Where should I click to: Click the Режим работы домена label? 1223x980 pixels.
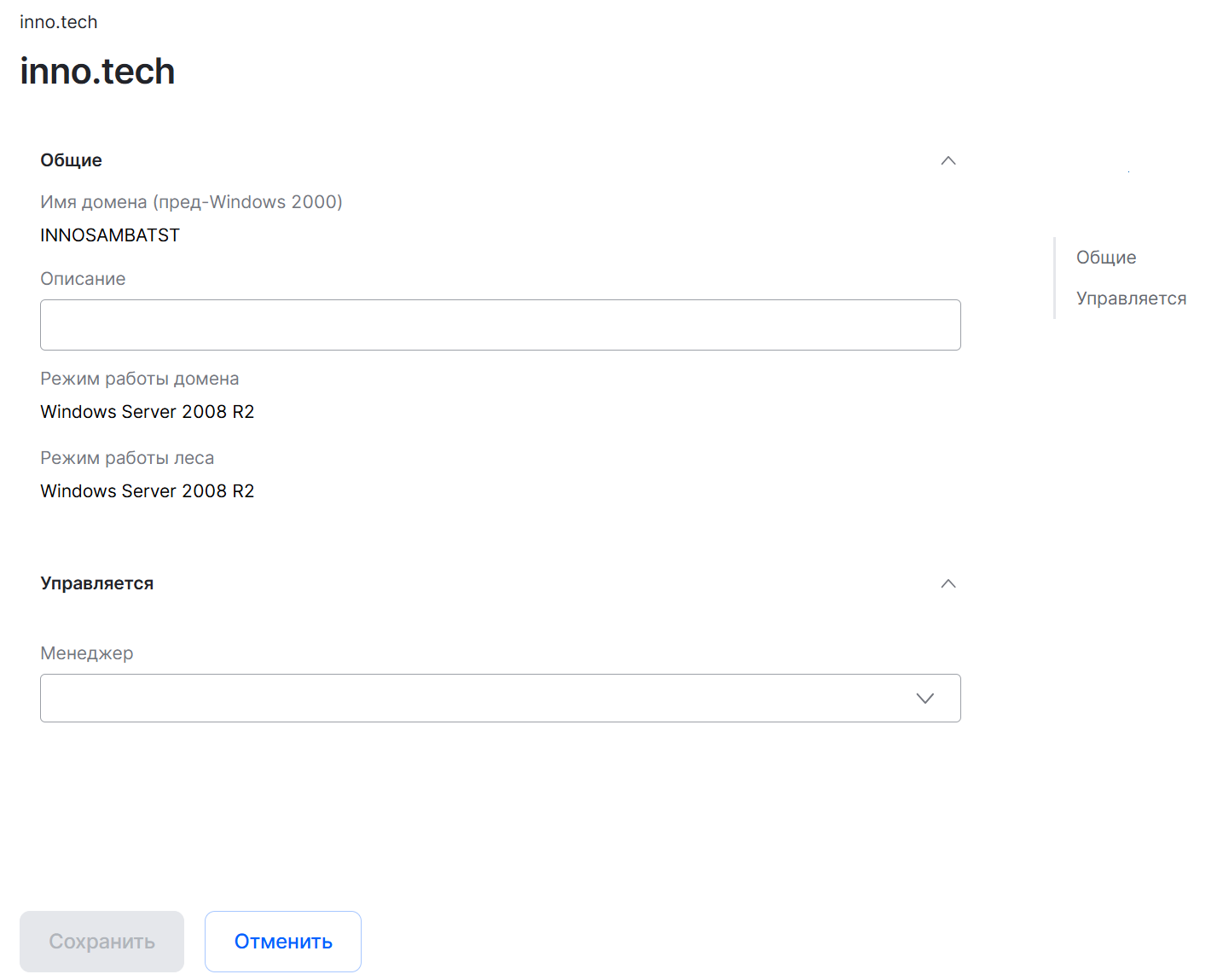pyautogui.click(x=139, y=379)
